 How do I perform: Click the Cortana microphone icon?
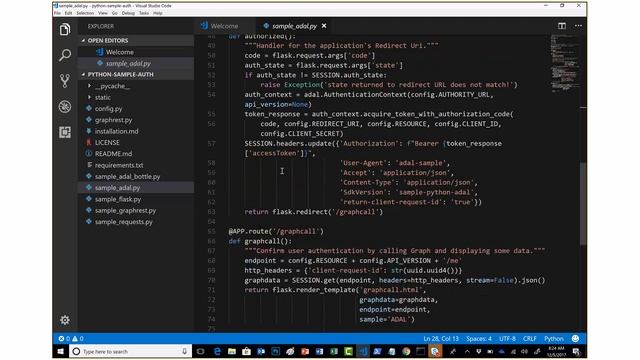(184, 351)
